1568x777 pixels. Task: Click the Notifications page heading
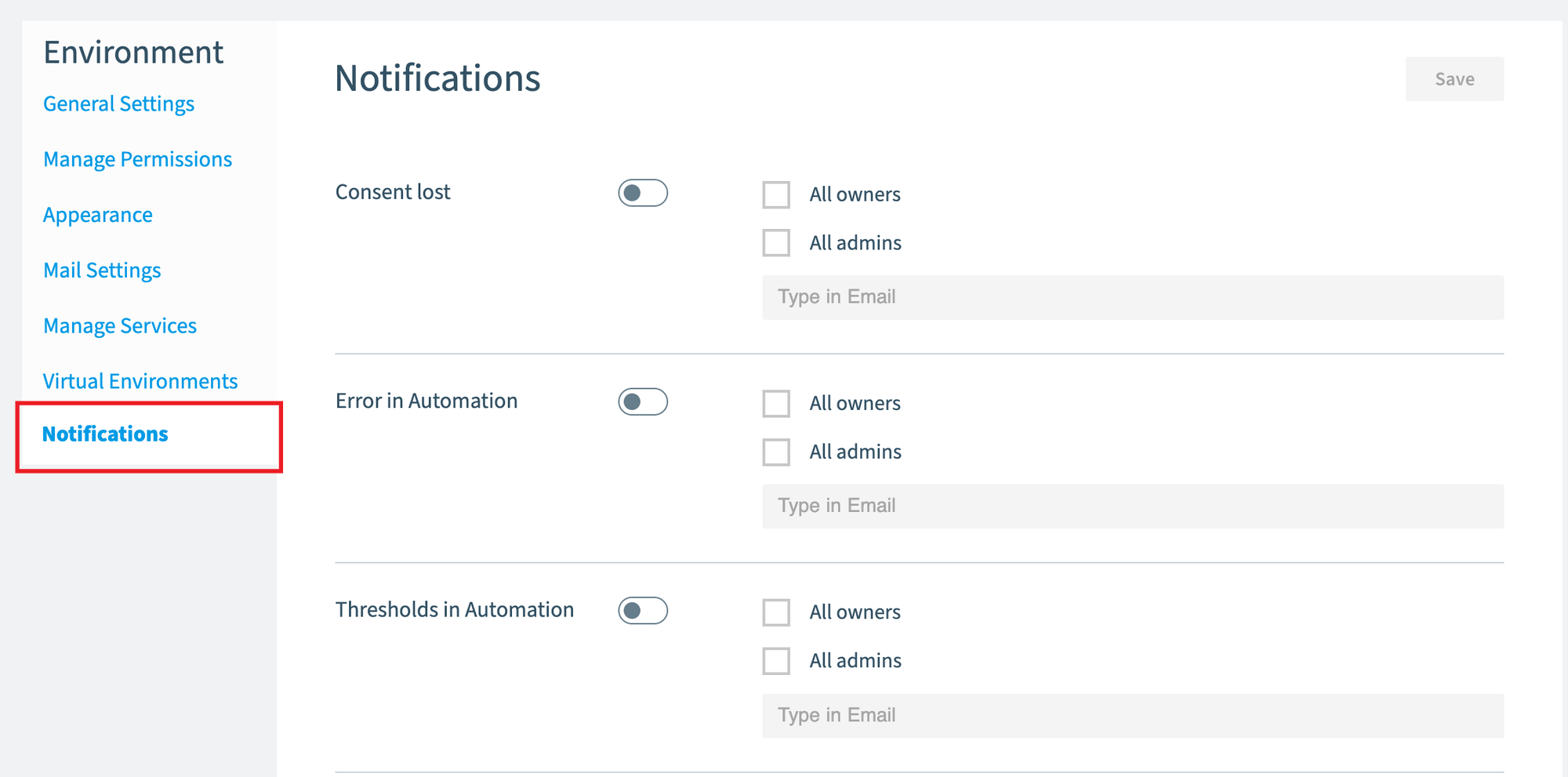click(x=438, y=78)
